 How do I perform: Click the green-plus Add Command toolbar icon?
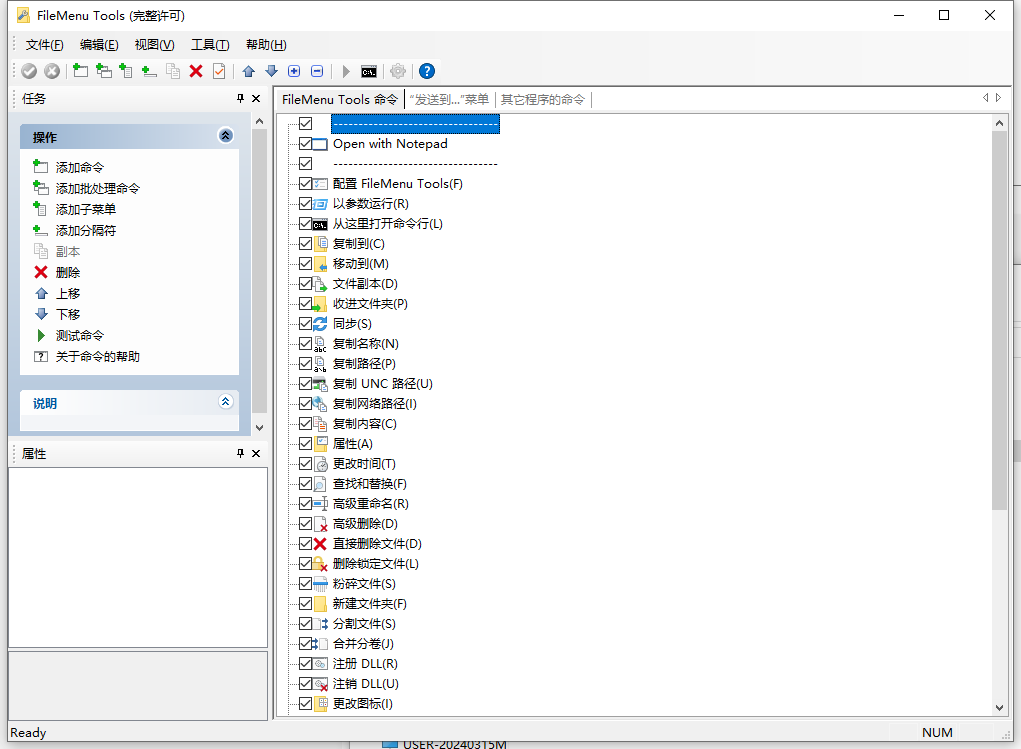81,71
